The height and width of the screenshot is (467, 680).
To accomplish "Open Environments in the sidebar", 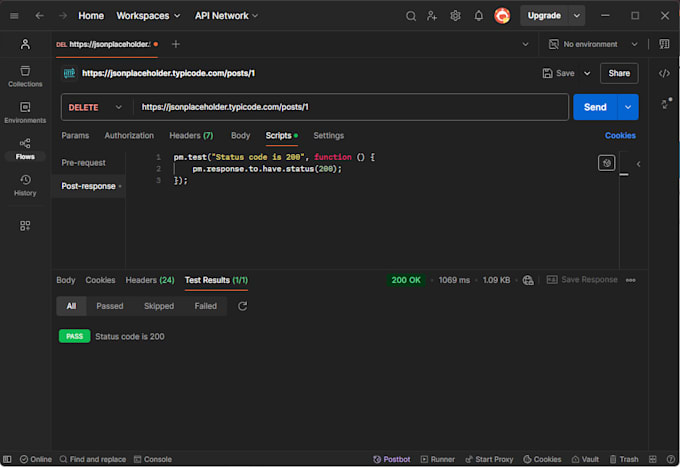I will (x=25, y=113).
